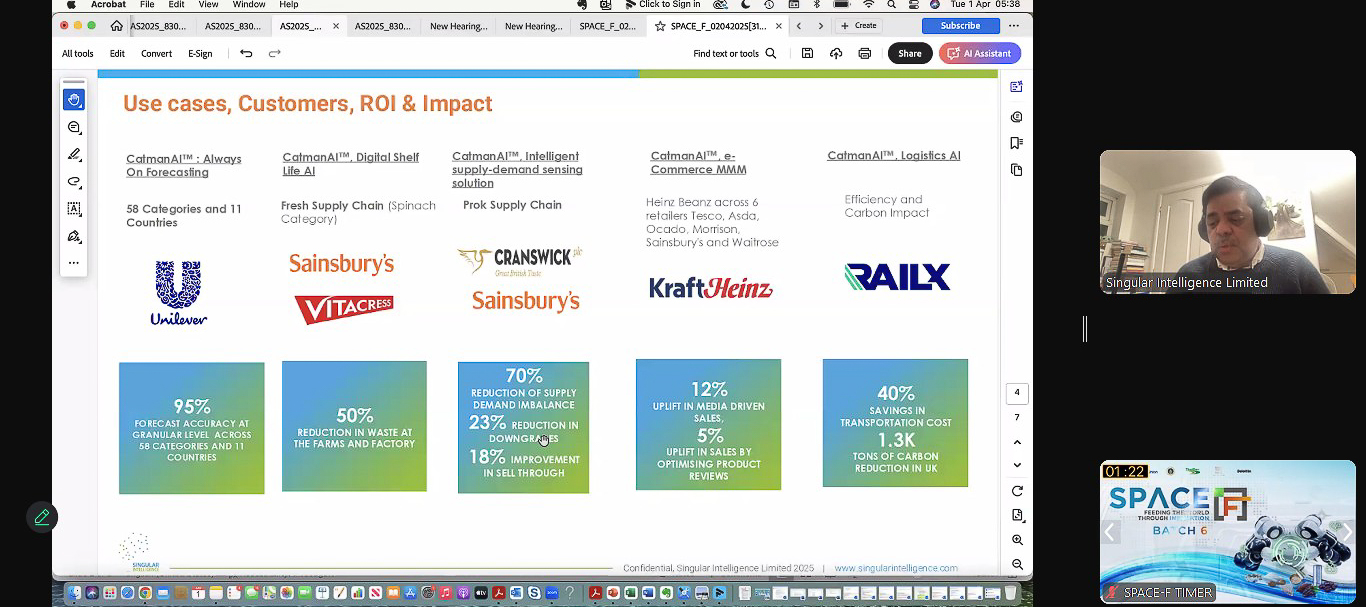Switch to the SPACE_F_02... tab
1366x607 pixels.
click(607, 26)
